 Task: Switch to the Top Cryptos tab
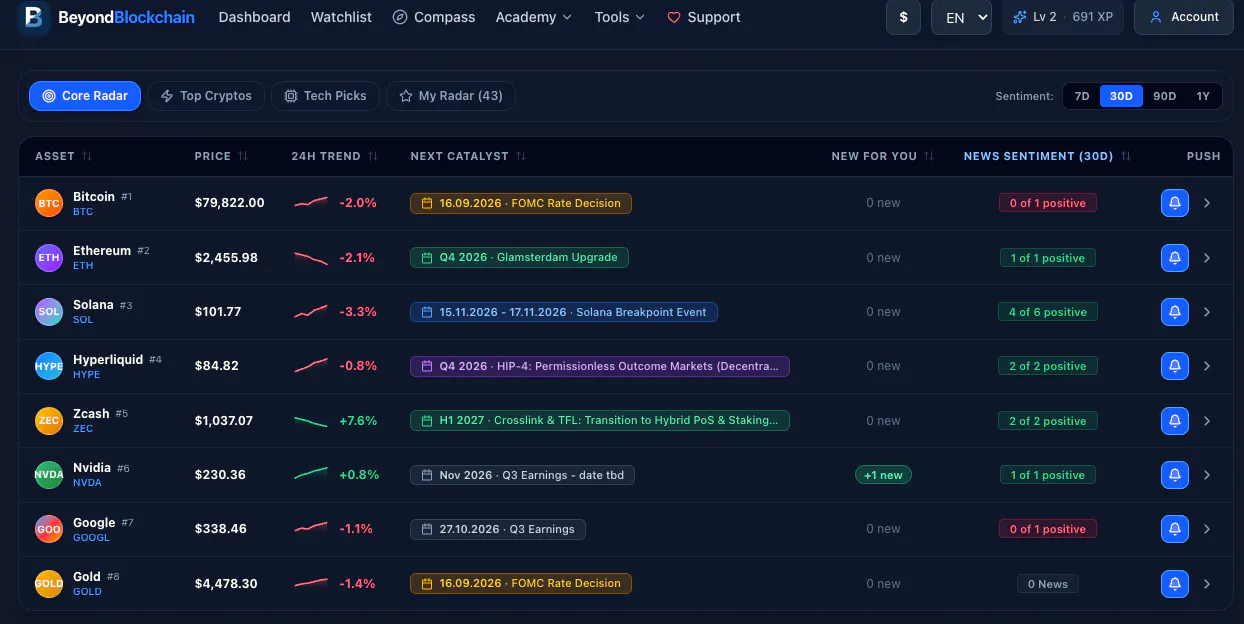[x=206, y=96]
